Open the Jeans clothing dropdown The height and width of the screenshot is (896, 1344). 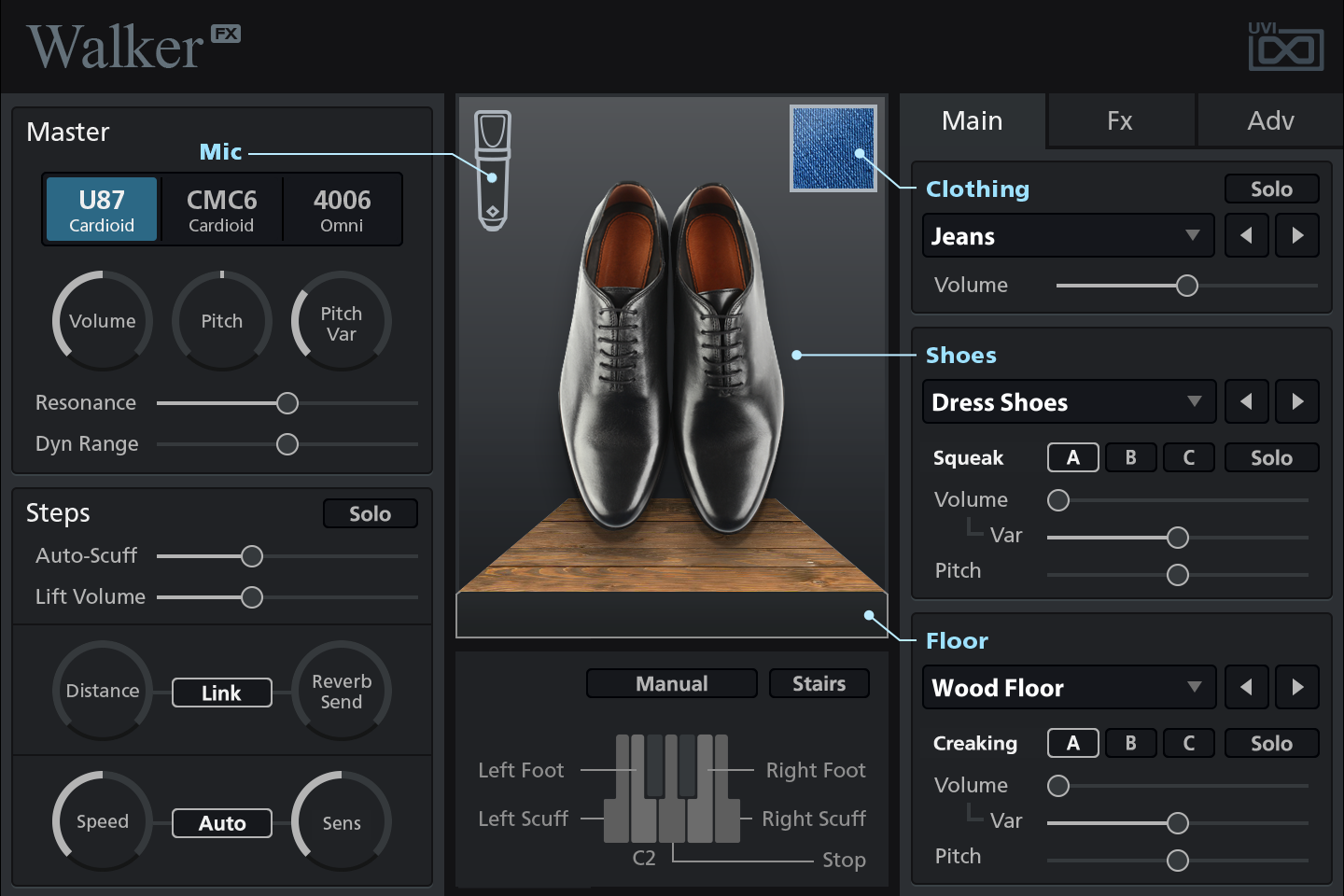(1068, 236)
